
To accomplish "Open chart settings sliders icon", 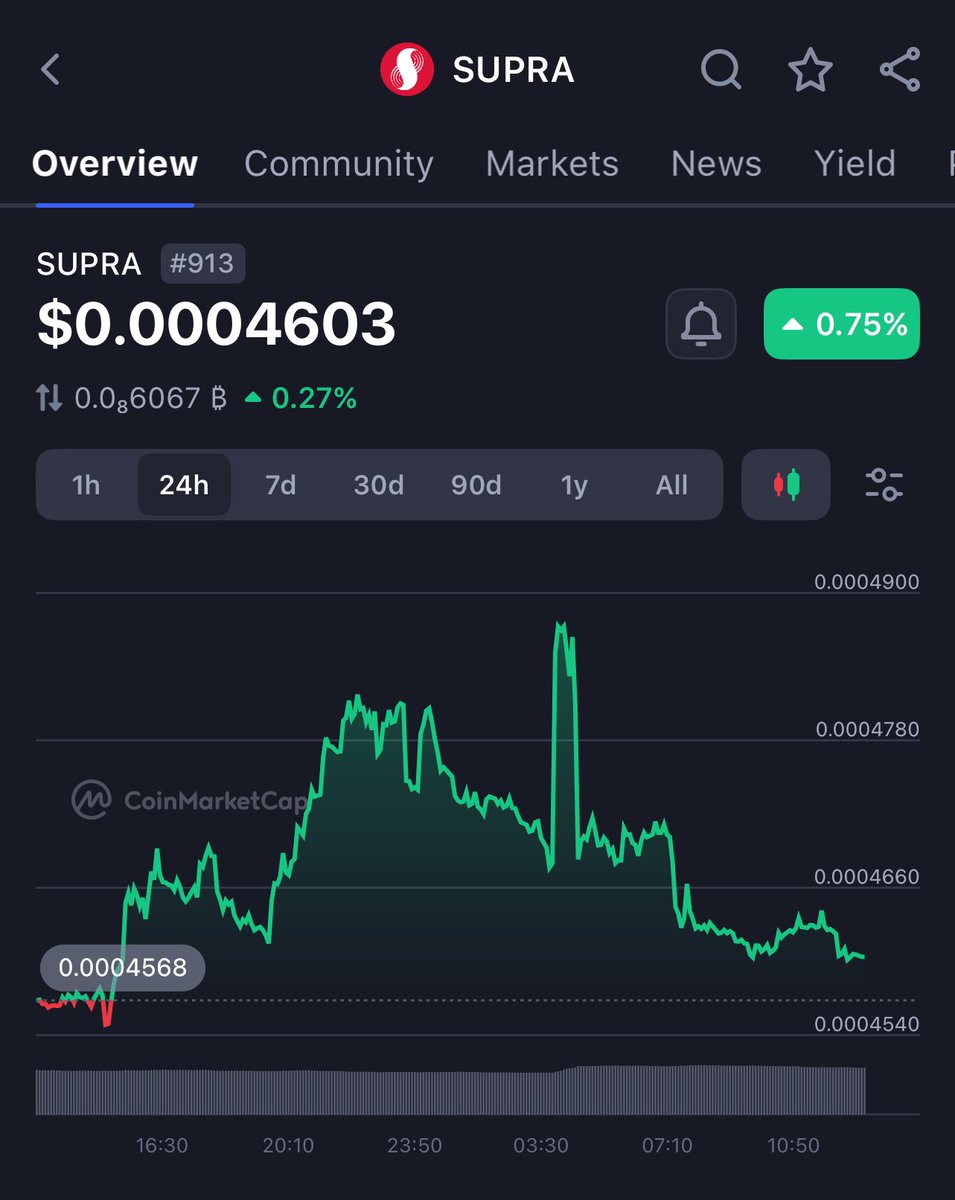I will pyautogui.click(x=884, y=485).
